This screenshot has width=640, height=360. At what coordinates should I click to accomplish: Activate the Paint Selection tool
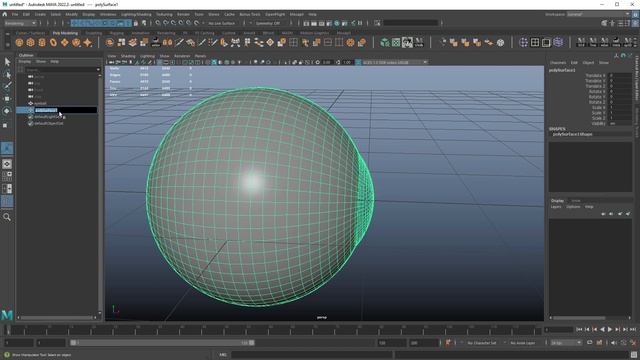coord(7,86)
